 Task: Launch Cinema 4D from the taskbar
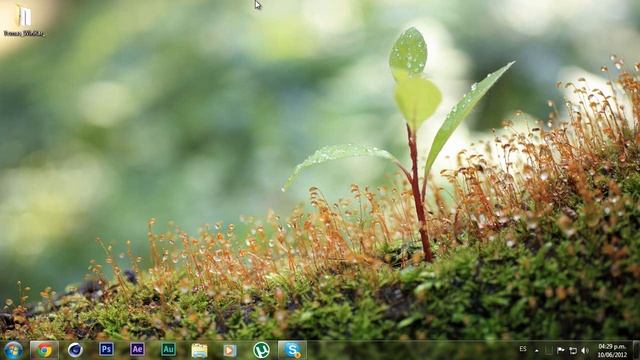point(75,350)
